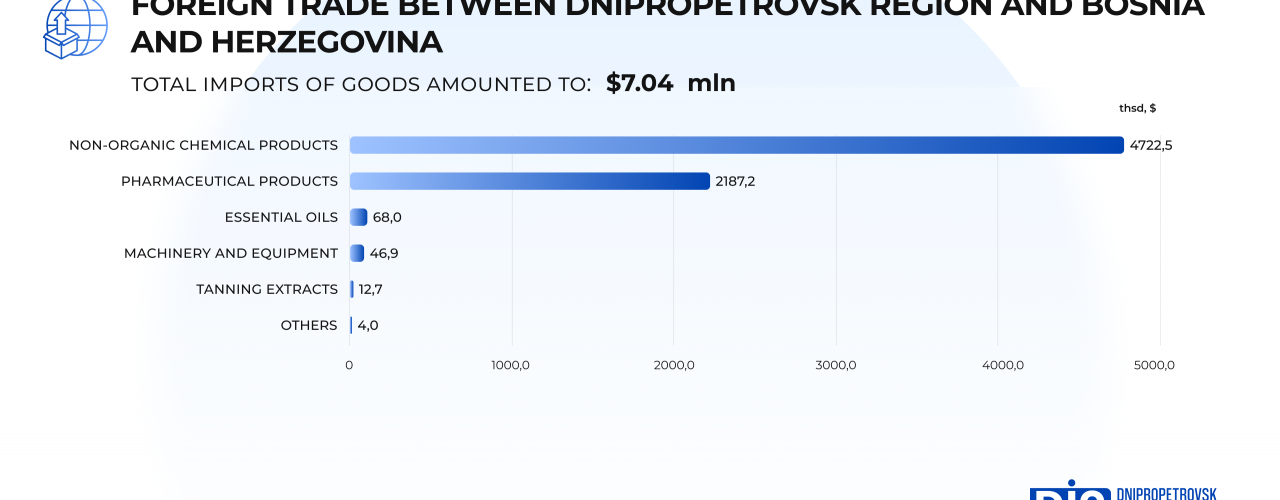This screenshot has width=1280, height=500.
Task: Click the $7.04 mln total amount
Action: coord(670,83)
